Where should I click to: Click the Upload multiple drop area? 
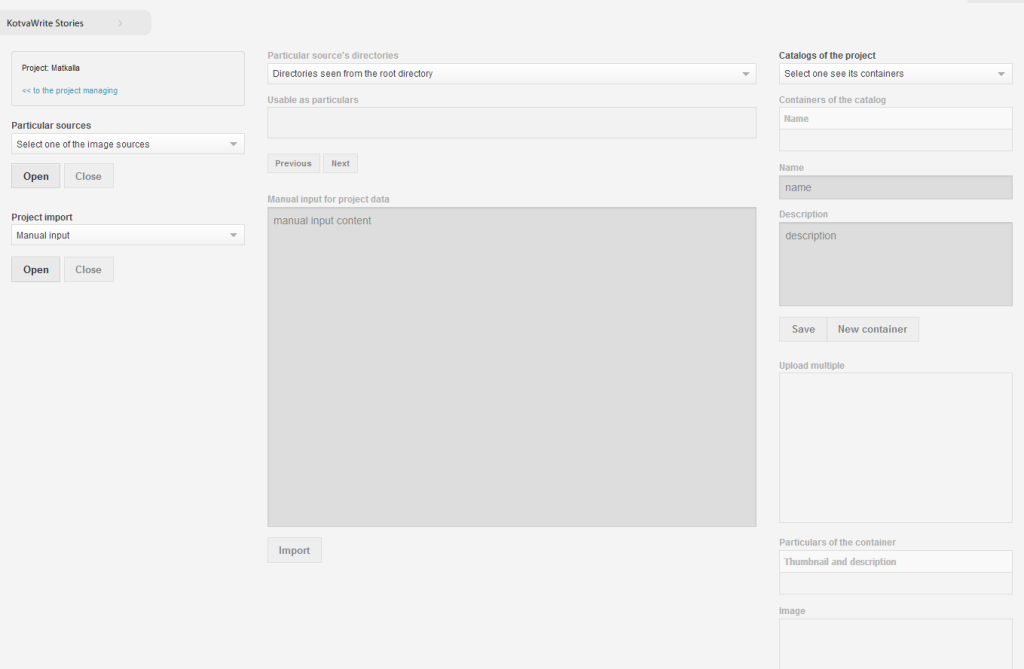(895, 448)
